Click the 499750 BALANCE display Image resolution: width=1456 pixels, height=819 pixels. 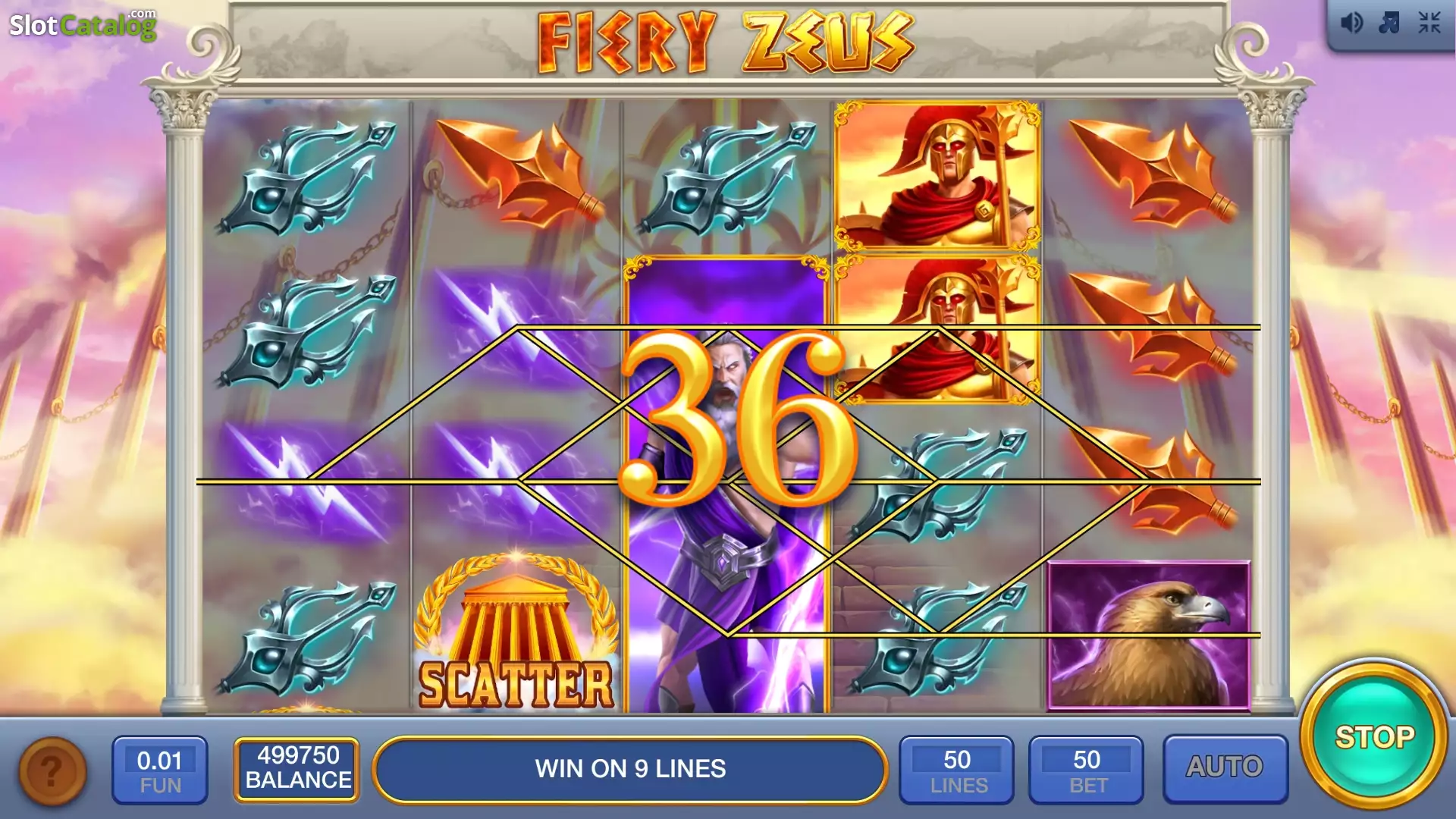[x=297, y=768]
